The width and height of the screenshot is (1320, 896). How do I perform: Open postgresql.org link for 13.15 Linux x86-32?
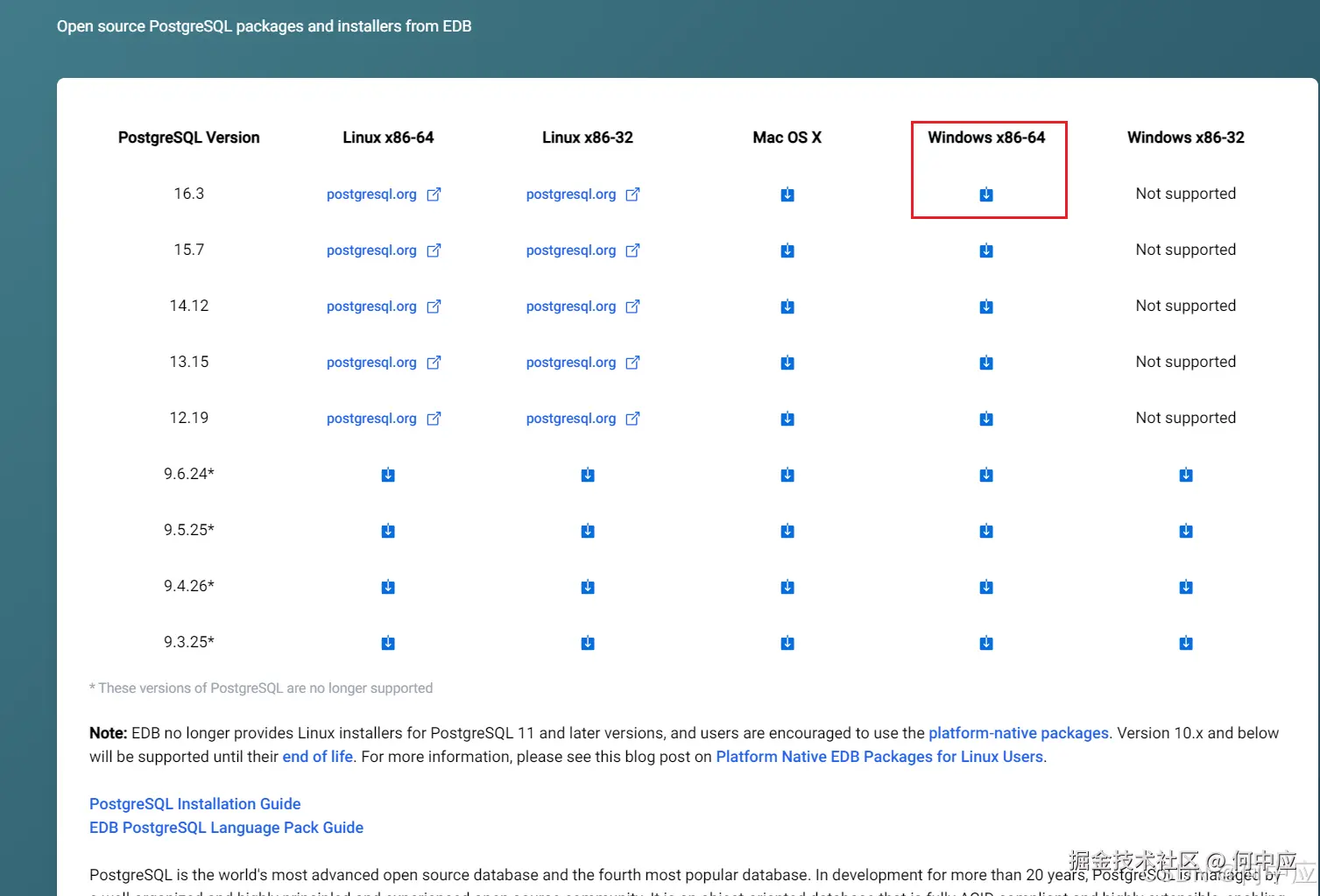click(x=583, y=363)
